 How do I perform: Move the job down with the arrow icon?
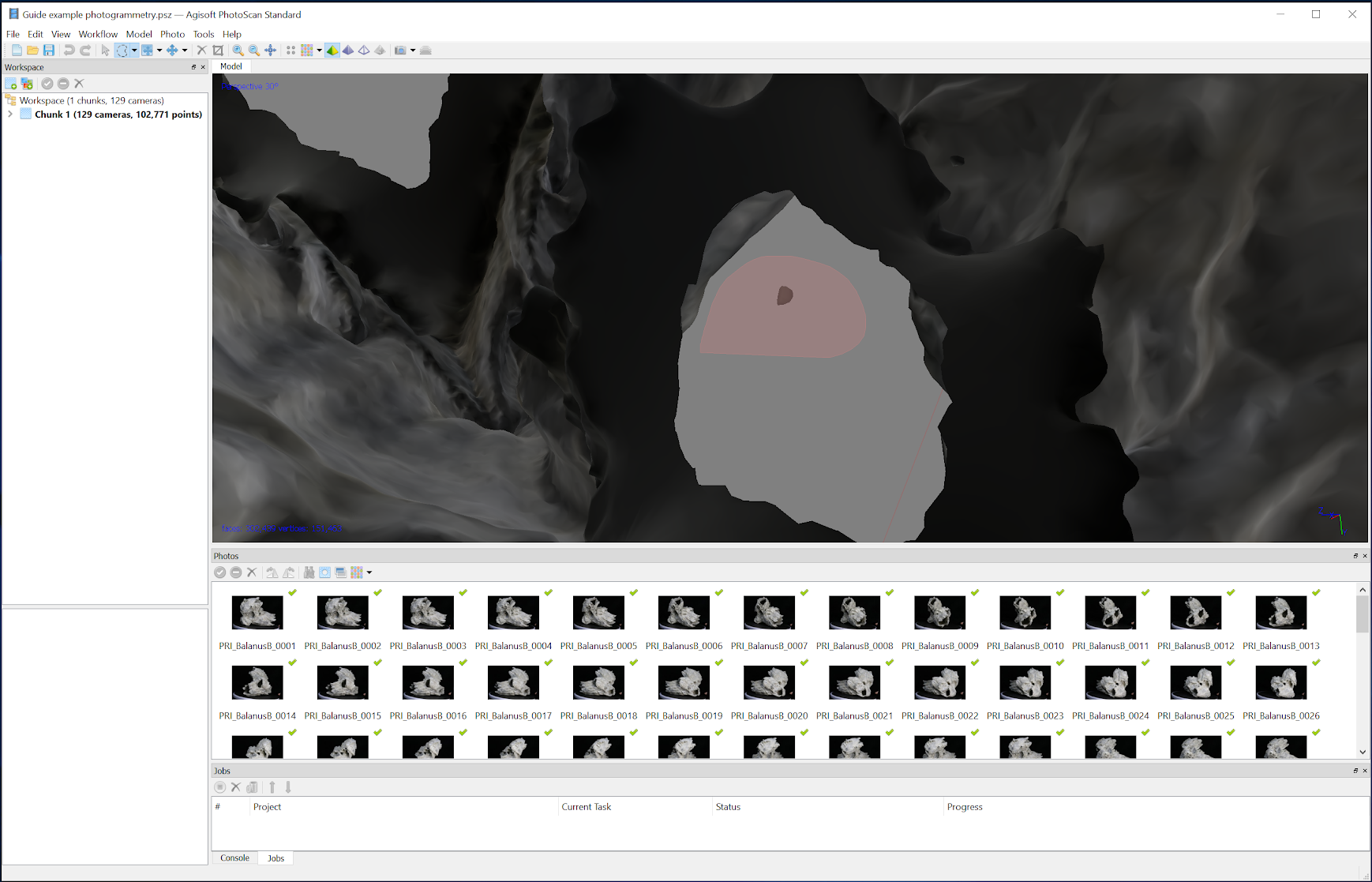point(288,787)
